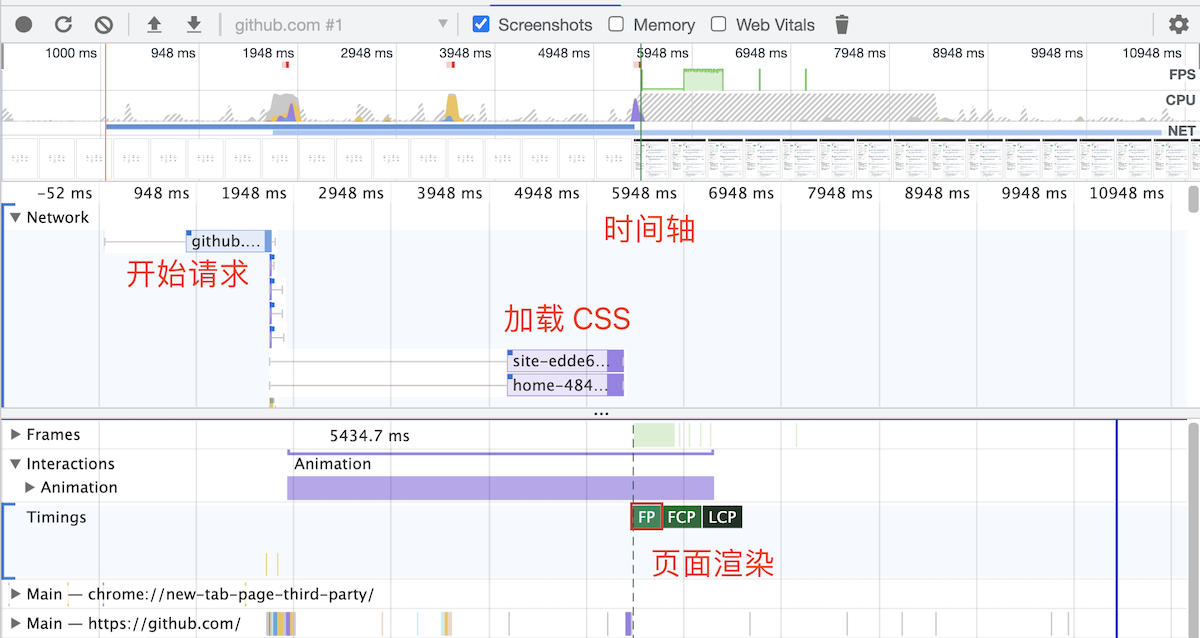
Task: Click the purple Animation interaction bar
Action: pos(500,488)
